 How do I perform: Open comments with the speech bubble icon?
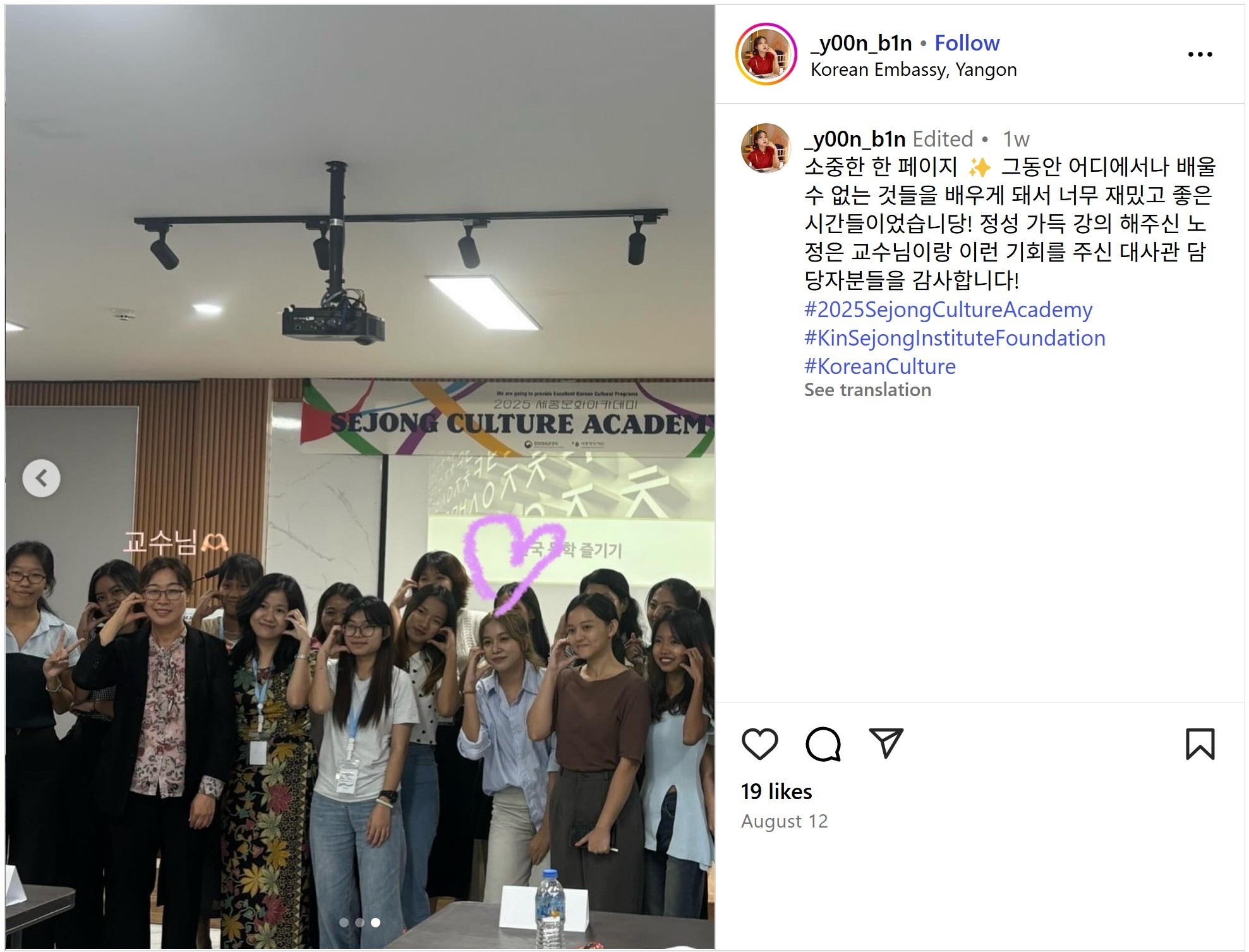click(823, 744)
